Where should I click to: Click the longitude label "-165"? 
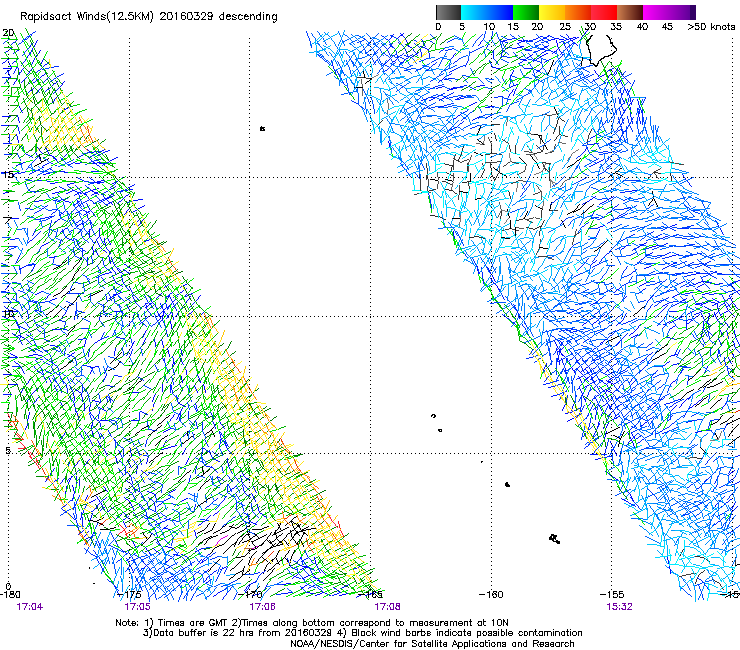[371, 595]
